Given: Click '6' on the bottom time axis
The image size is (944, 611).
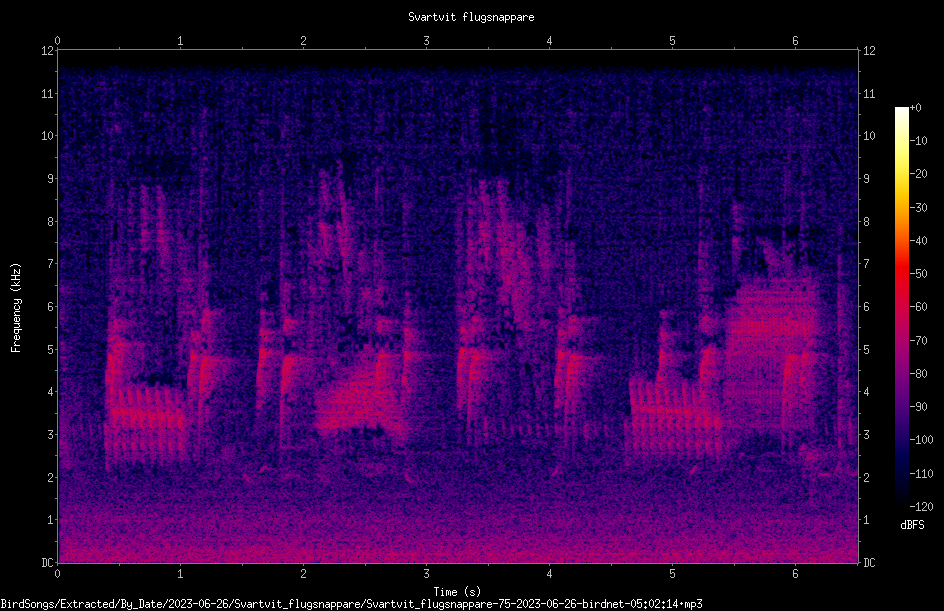Looking at the screenshot, I should pyautogui.click(x=795, y=574).
